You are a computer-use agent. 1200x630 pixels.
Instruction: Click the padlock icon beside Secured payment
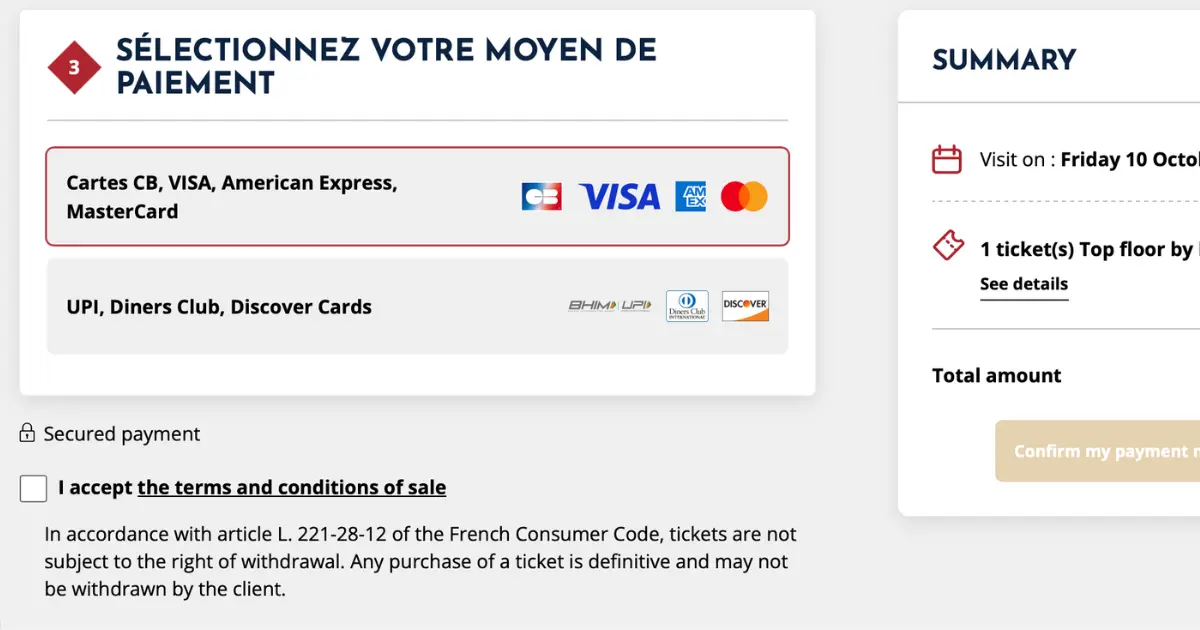click(x=28, y=433)
